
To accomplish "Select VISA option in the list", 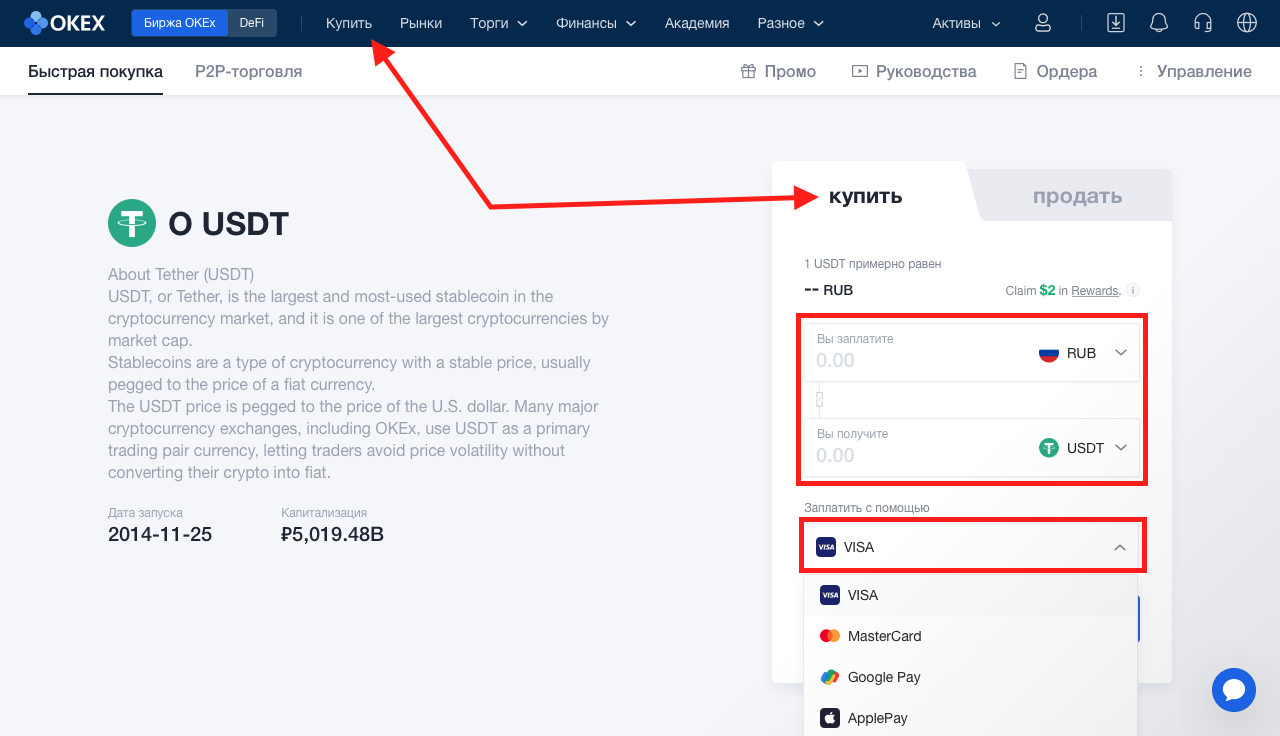I will pyautogui.click(x=970, y=595).
